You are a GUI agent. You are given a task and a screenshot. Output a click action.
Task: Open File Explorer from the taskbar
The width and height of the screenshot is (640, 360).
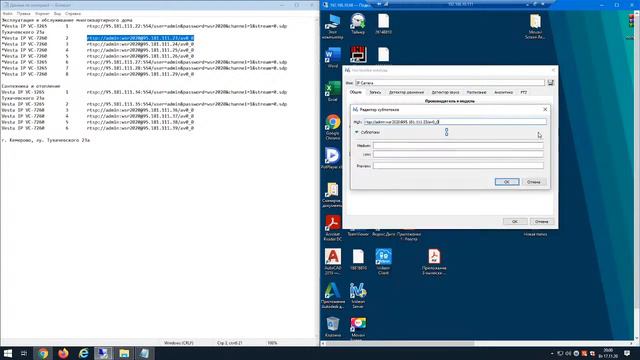pos(124,353)
